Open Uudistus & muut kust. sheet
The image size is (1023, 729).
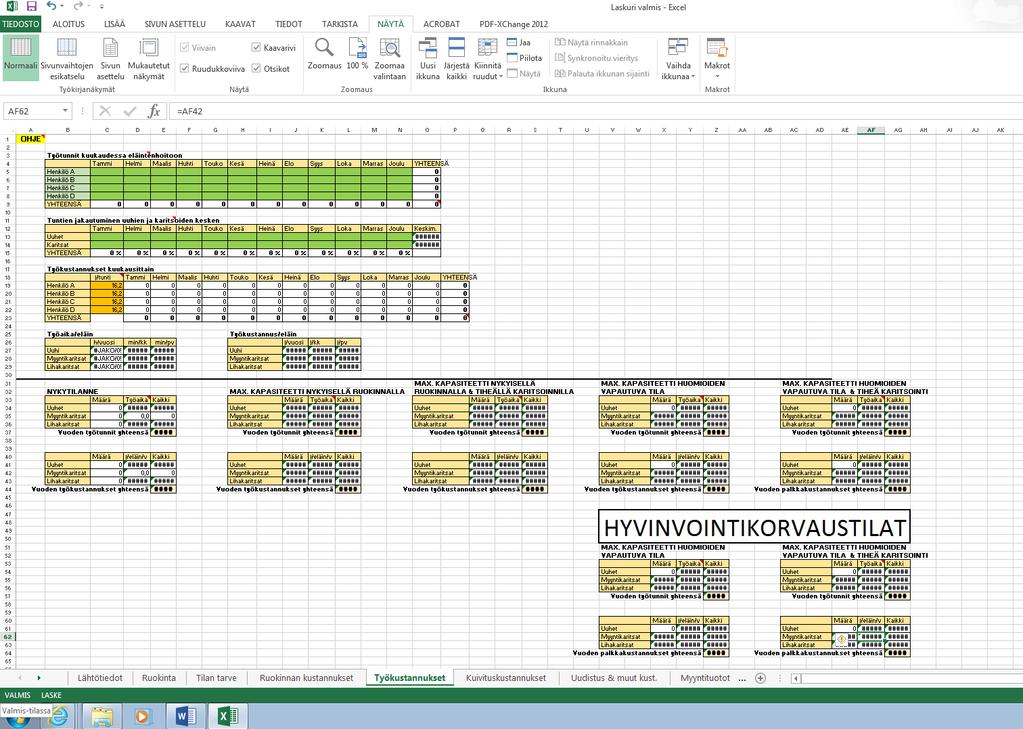[614, 678]
